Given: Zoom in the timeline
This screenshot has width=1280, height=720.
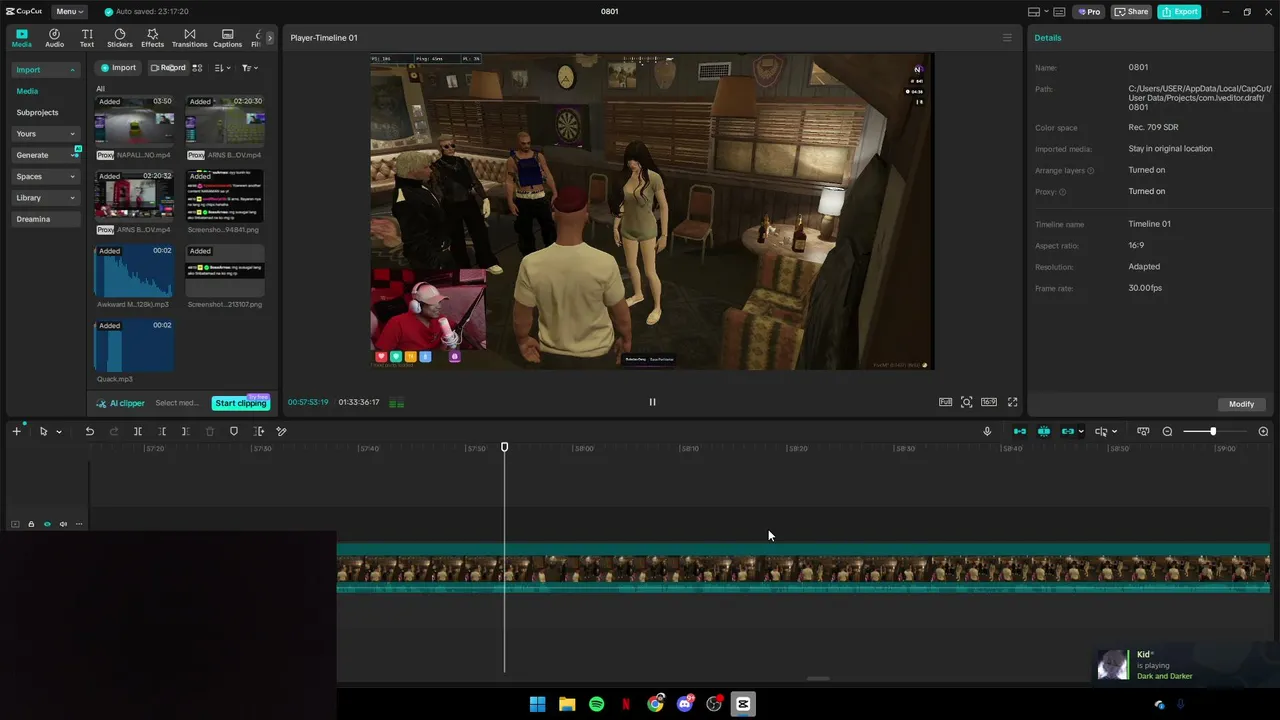Looking at the screenshot, I should 1263,431.
